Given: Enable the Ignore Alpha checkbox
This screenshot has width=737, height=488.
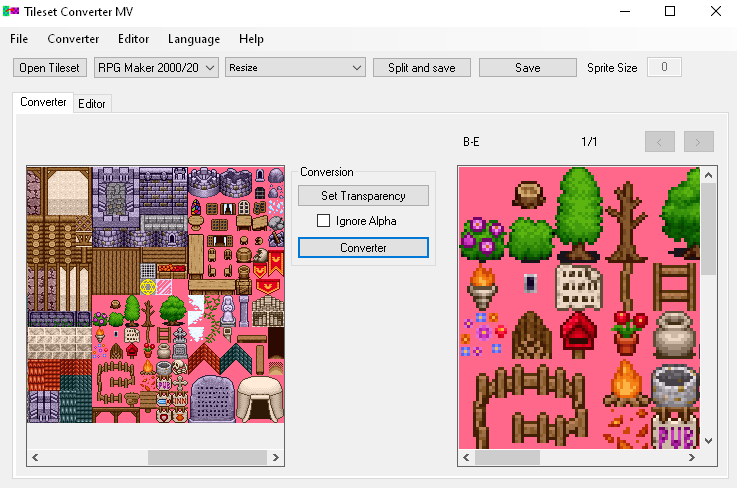Looking at the screenshot, I should 324,221.
